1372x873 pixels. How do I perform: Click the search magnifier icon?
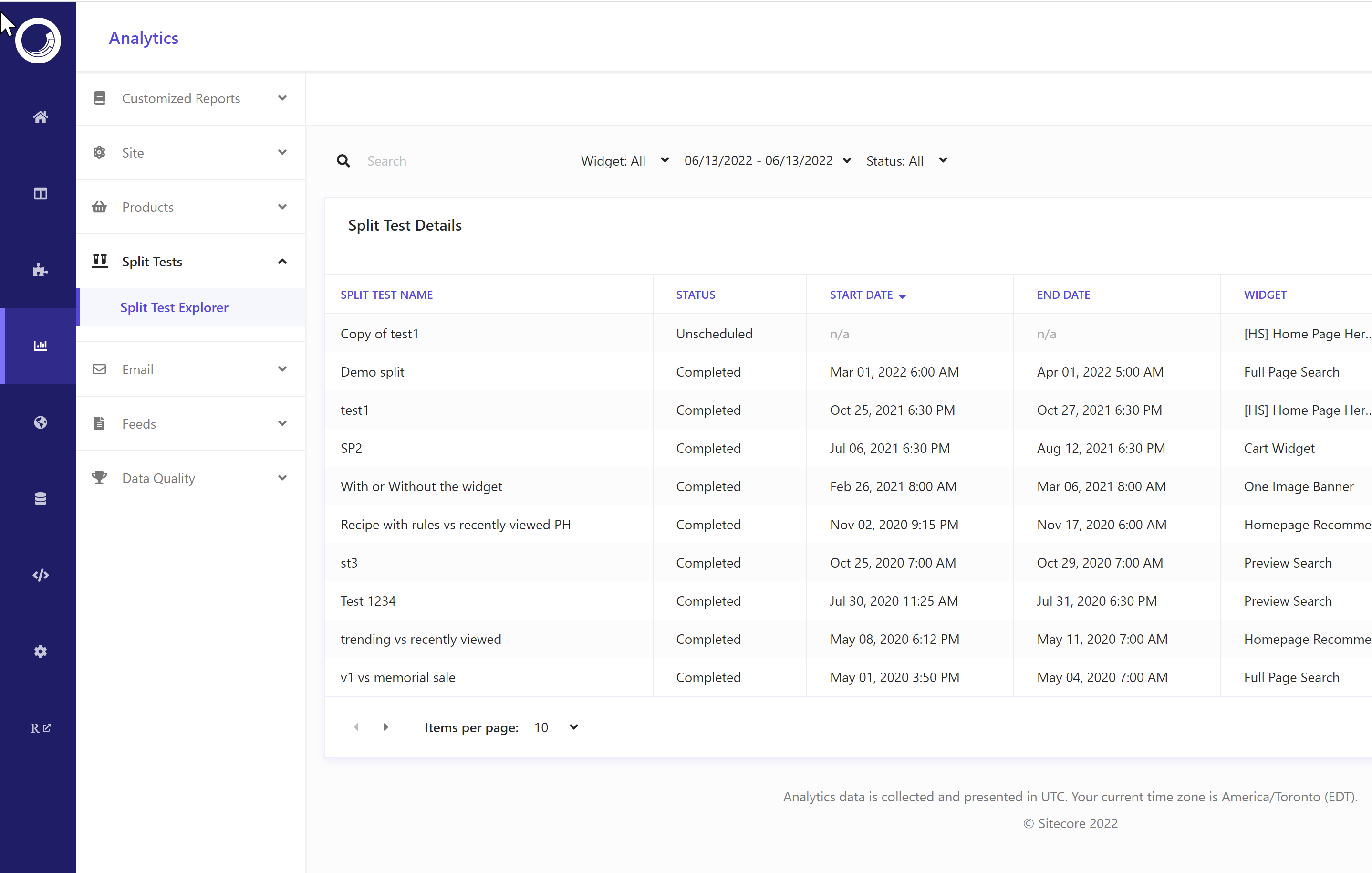pos(343,161)
